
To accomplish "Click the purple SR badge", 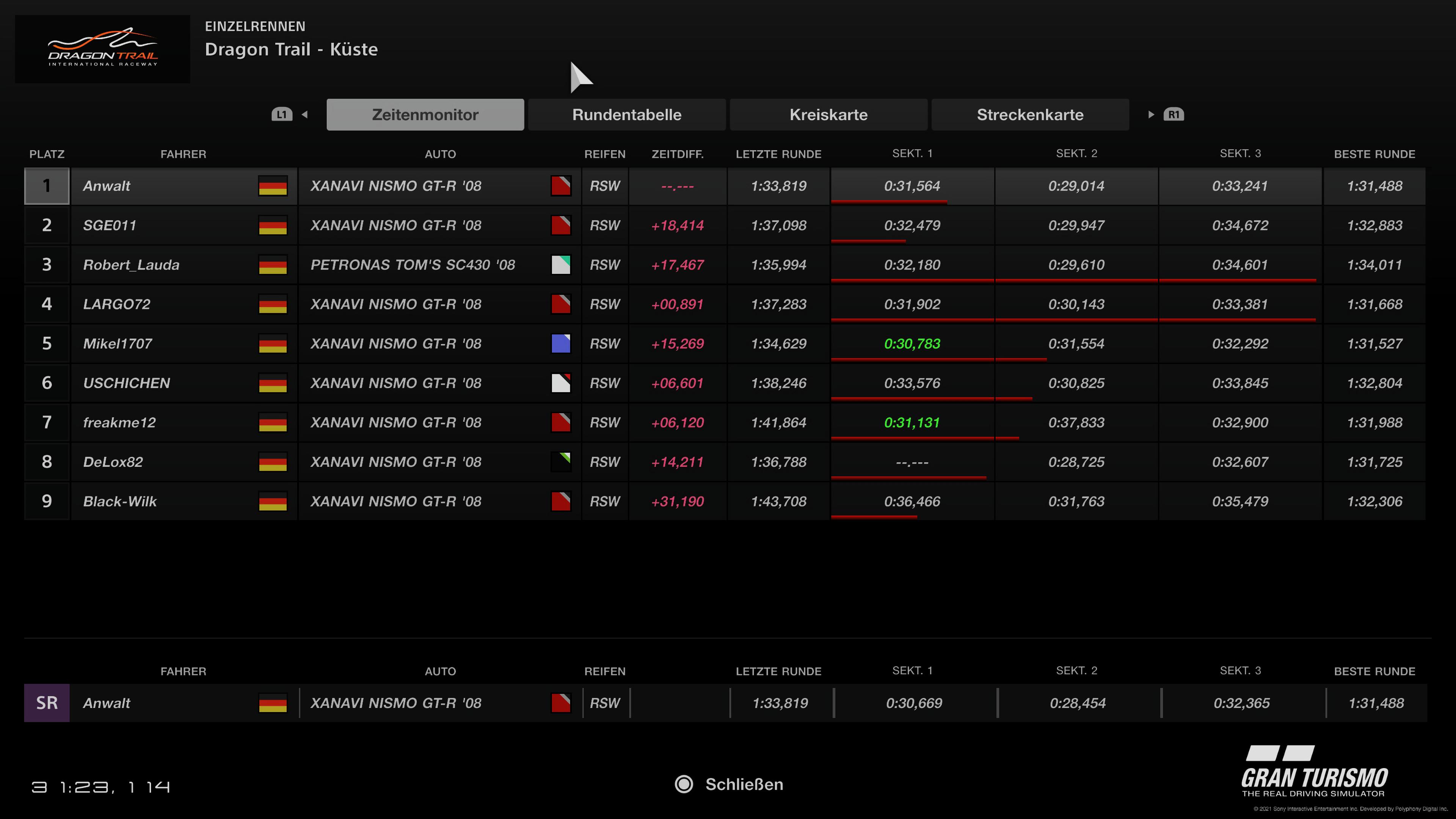I will pos(47,703).
